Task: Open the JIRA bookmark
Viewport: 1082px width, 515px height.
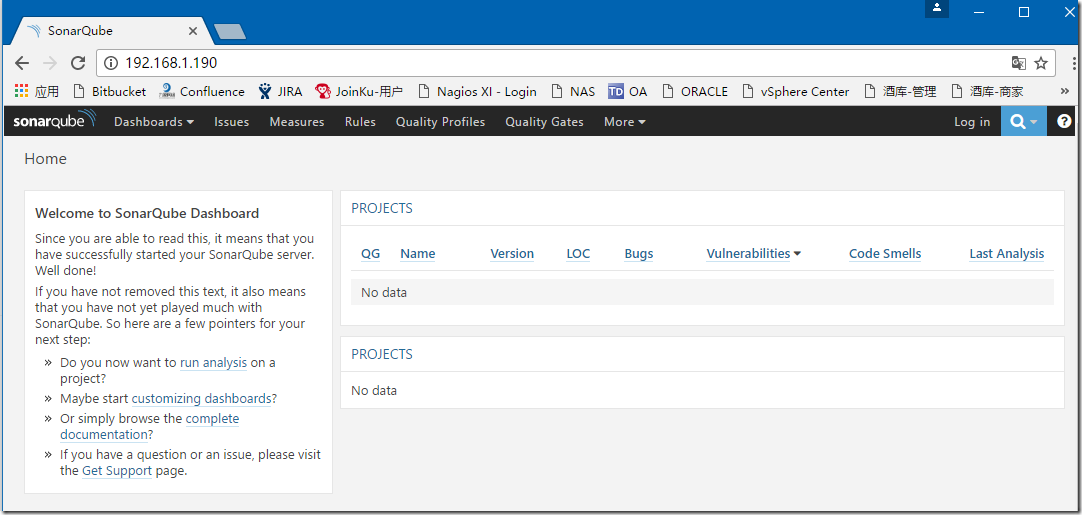Action: coord(280,91)
